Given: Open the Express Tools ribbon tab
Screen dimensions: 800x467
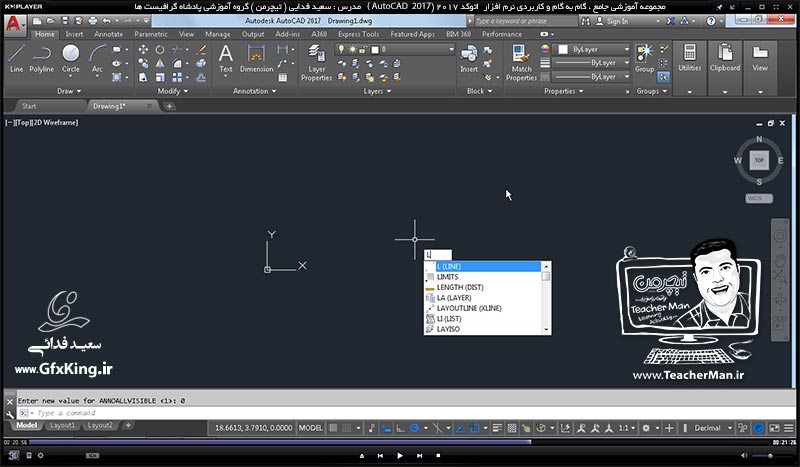Looking at the screenshot, I should [358, 34].
